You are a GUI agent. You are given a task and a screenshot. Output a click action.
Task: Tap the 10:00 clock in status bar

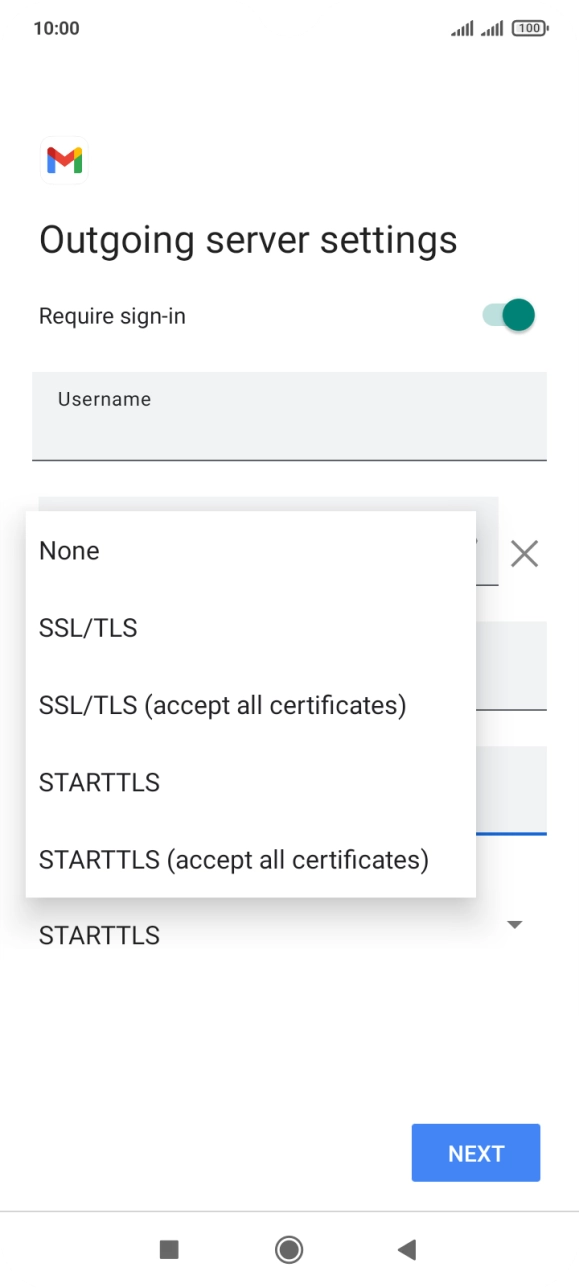point(56,28)
